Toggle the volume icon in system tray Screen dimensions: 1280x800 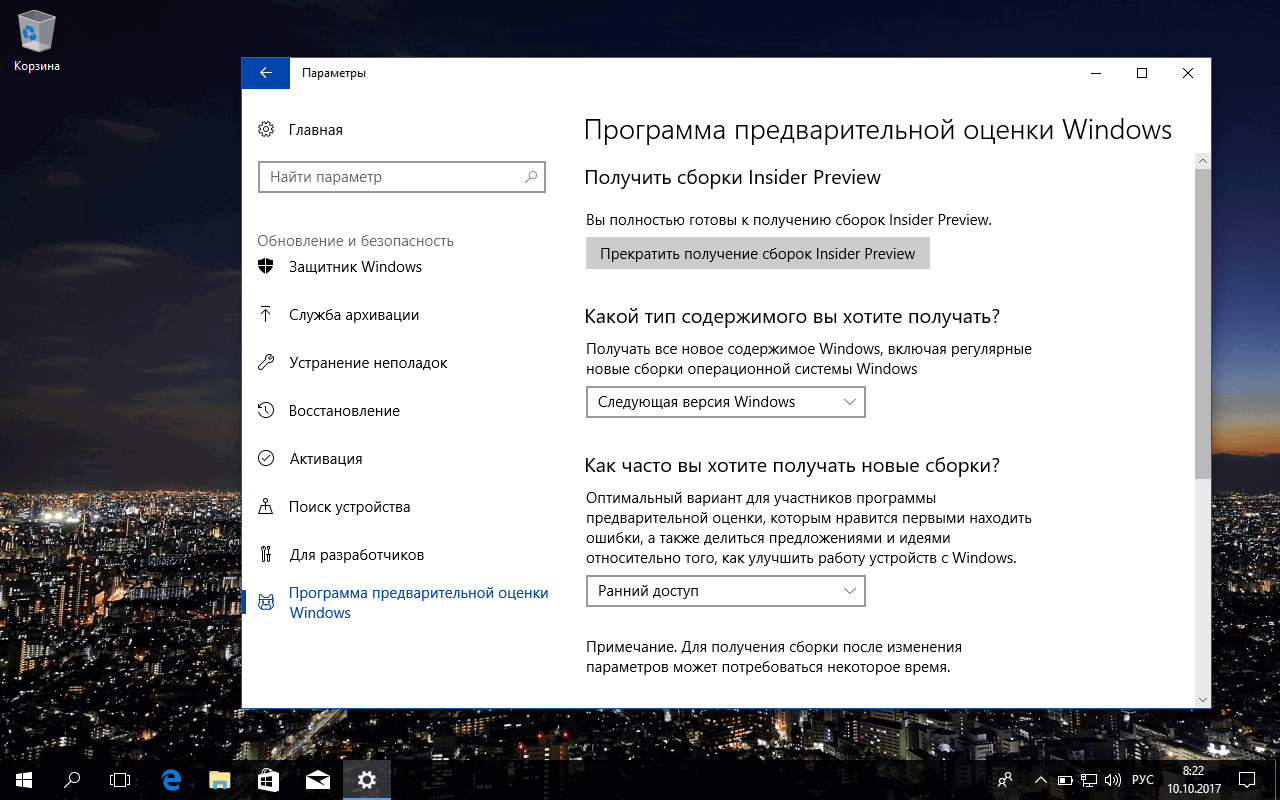[1111, 779]
